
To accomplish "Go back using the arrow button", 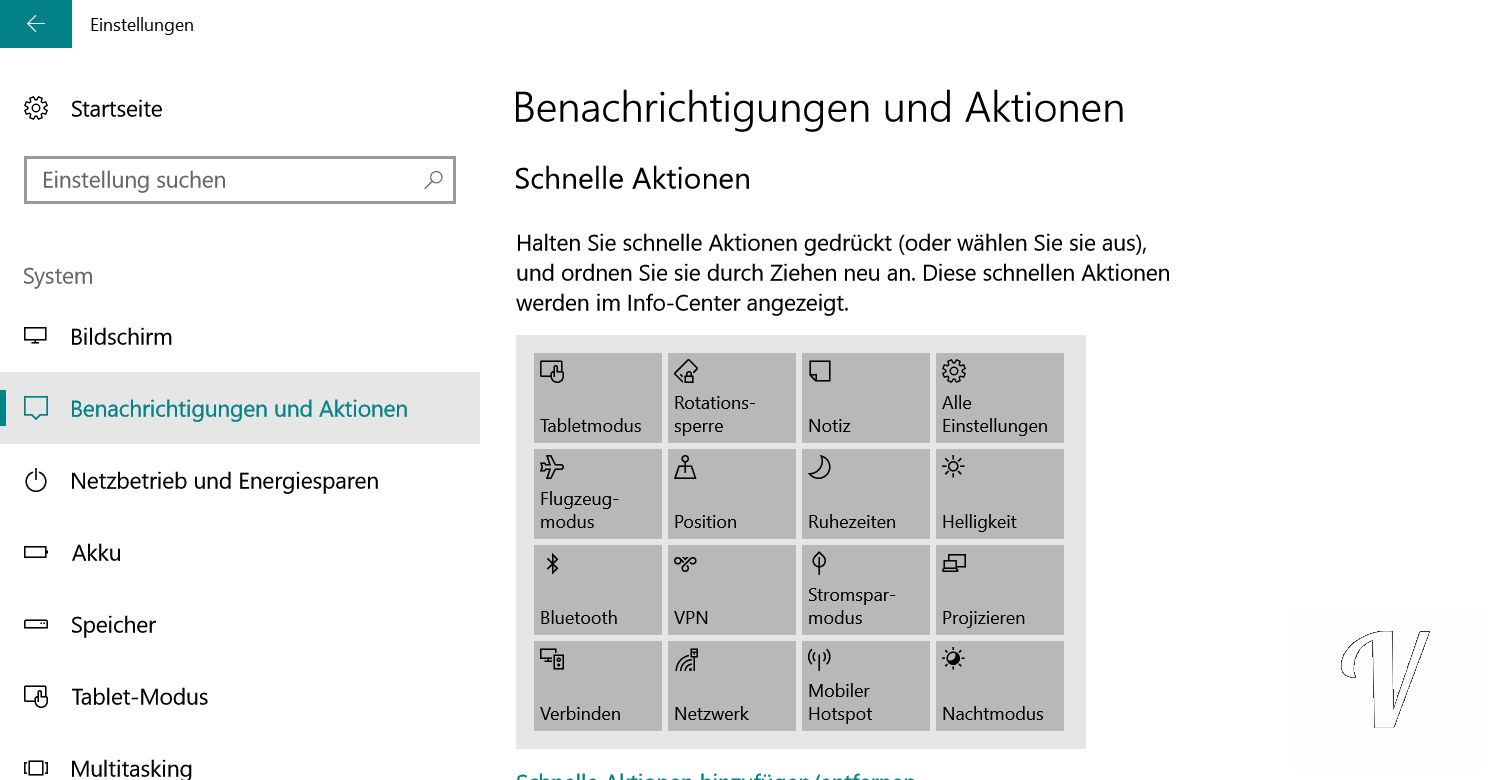I will click(x=36, y=24).
